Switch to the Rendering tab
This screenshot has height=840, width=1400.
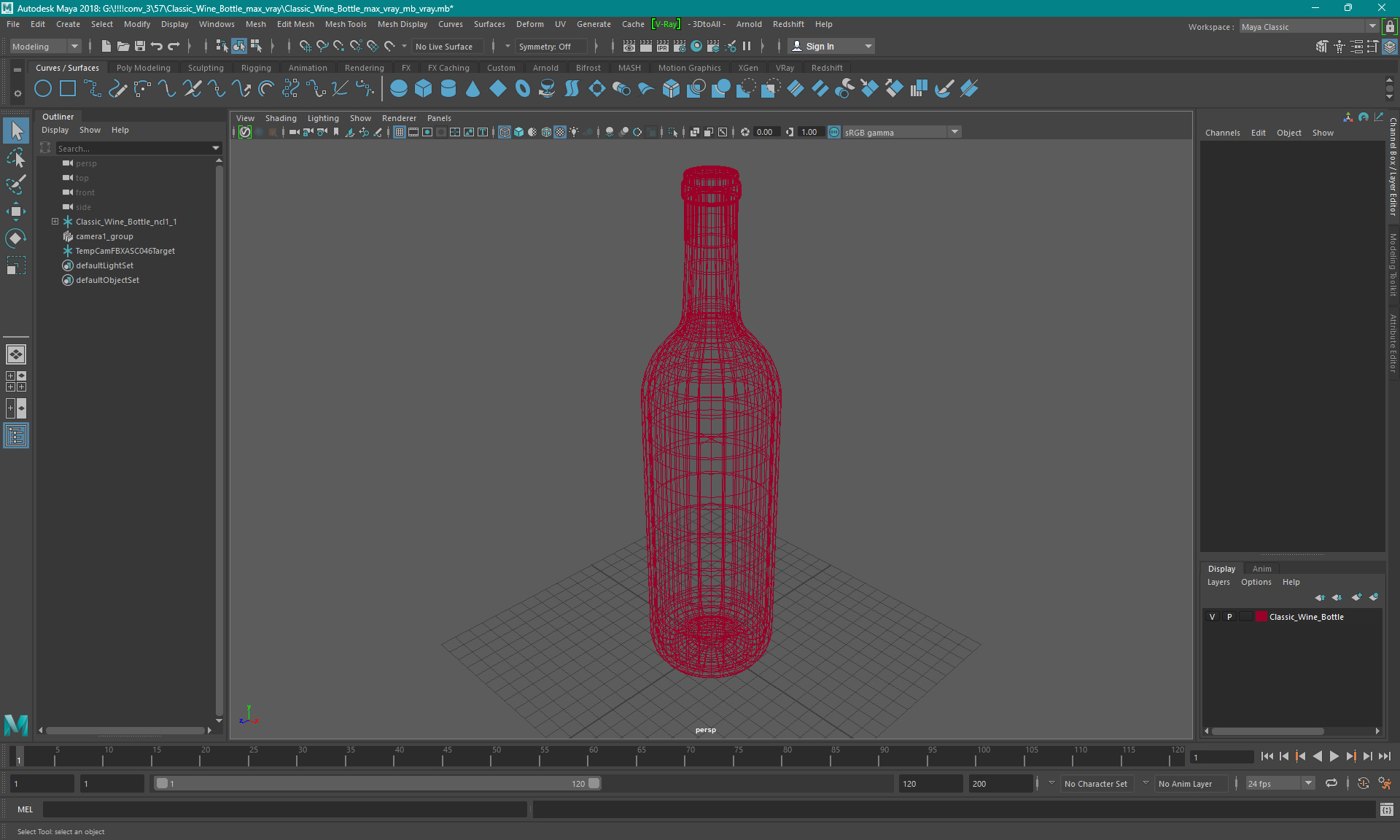[x=364, y=67]
